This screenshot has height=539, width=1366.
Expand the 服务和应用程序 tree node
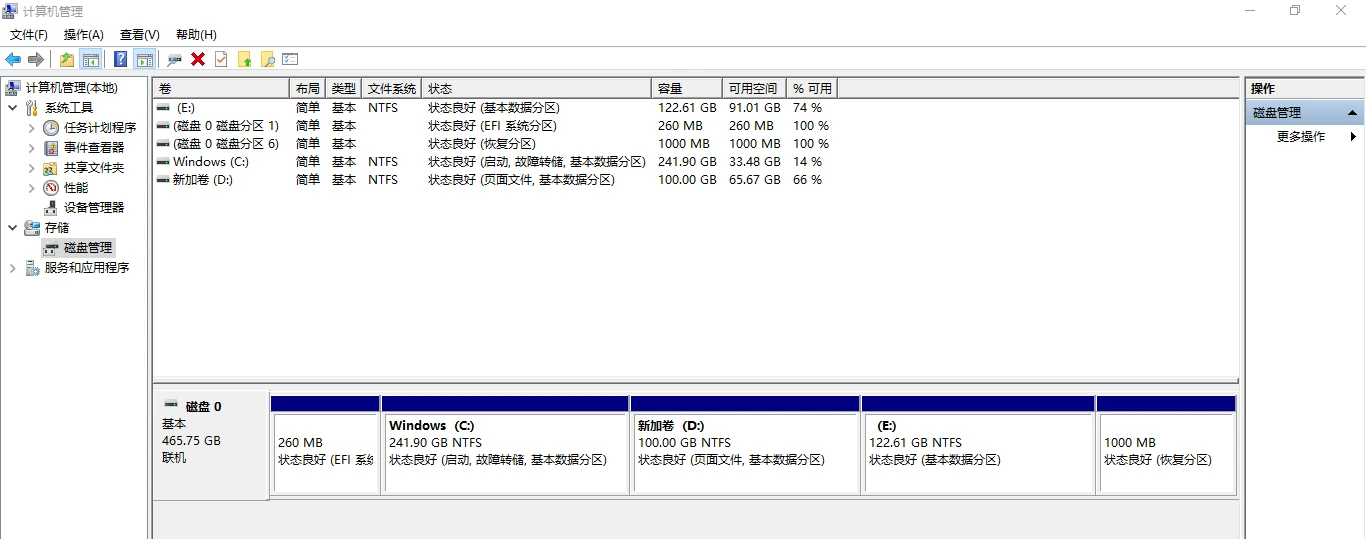point(12,268)
